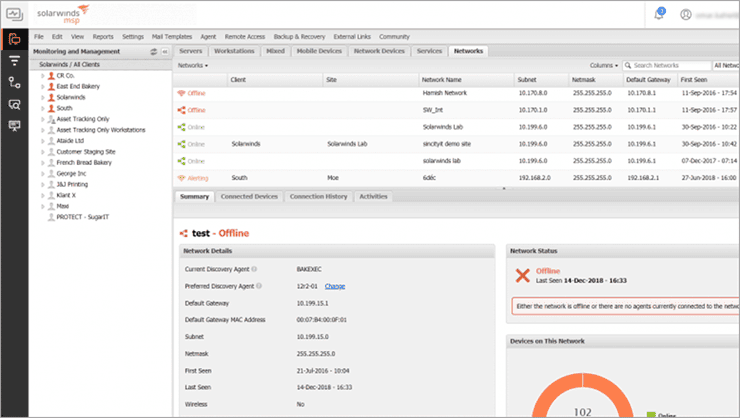Click the client icon for CR Co.

[x=51, y=75]
